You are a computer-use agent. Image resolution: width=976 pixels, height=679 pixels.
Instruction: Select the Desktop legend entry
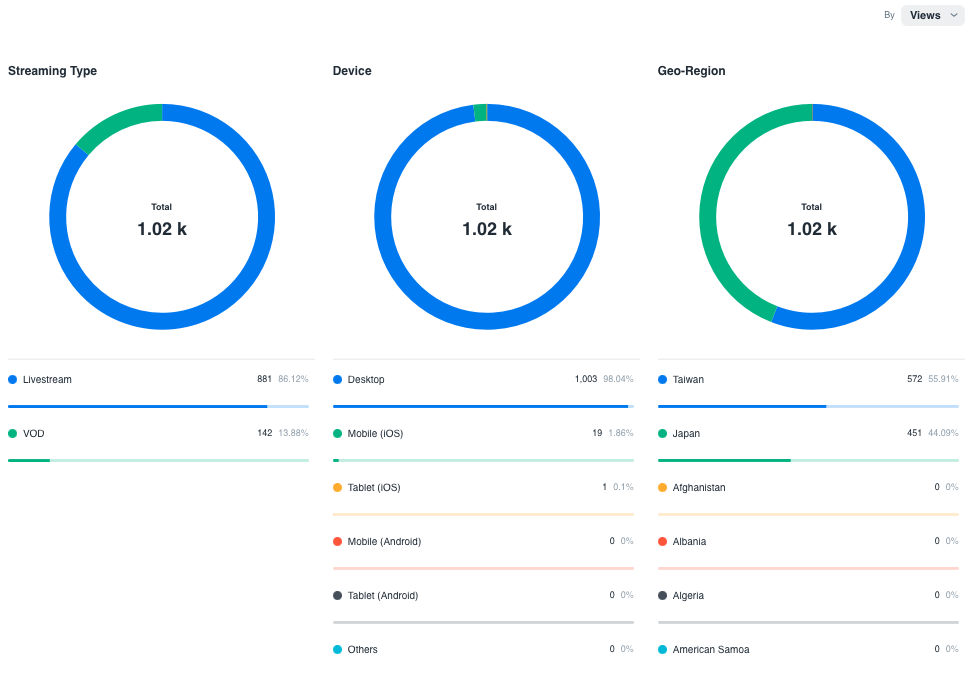pos(366,380)
